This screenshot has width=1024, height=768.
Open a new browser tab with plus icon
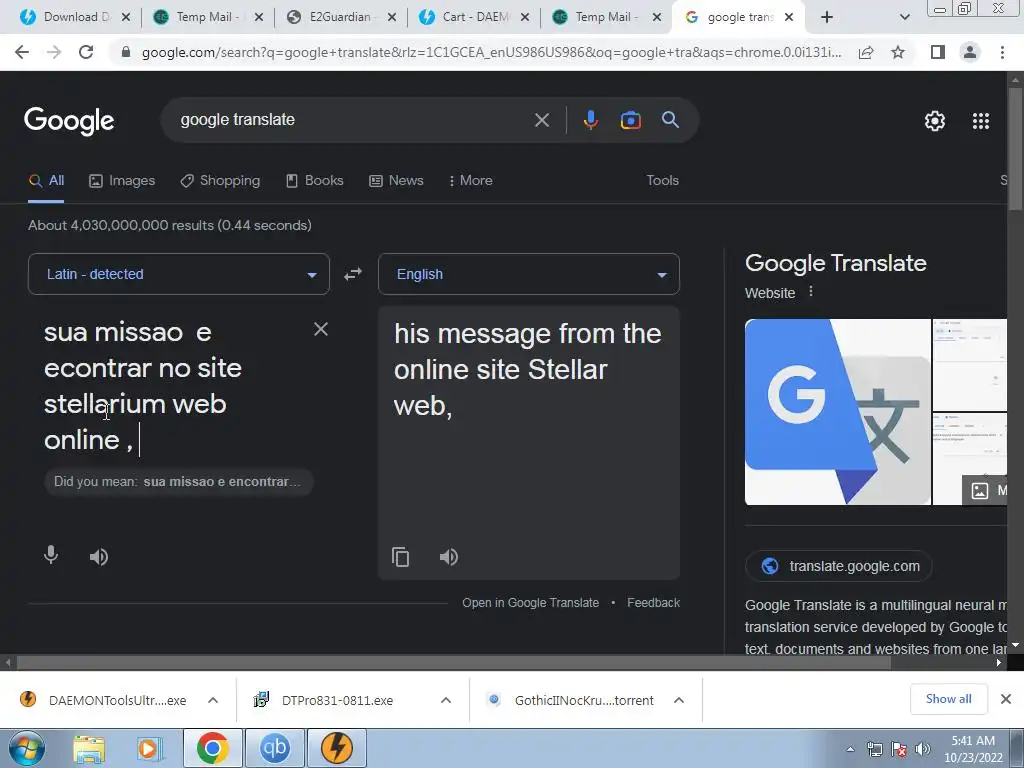(827, 17)
